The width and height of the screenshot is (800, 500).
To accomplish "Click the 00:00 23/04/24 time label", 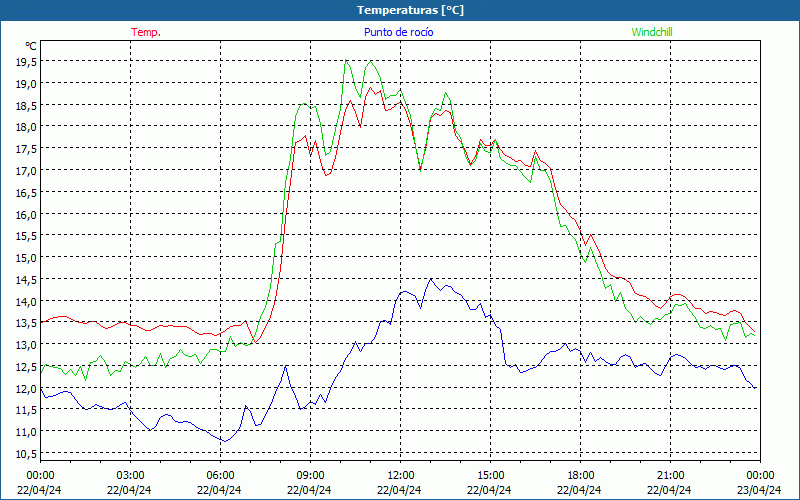I will pyautogui.click(x=760, y=483).
